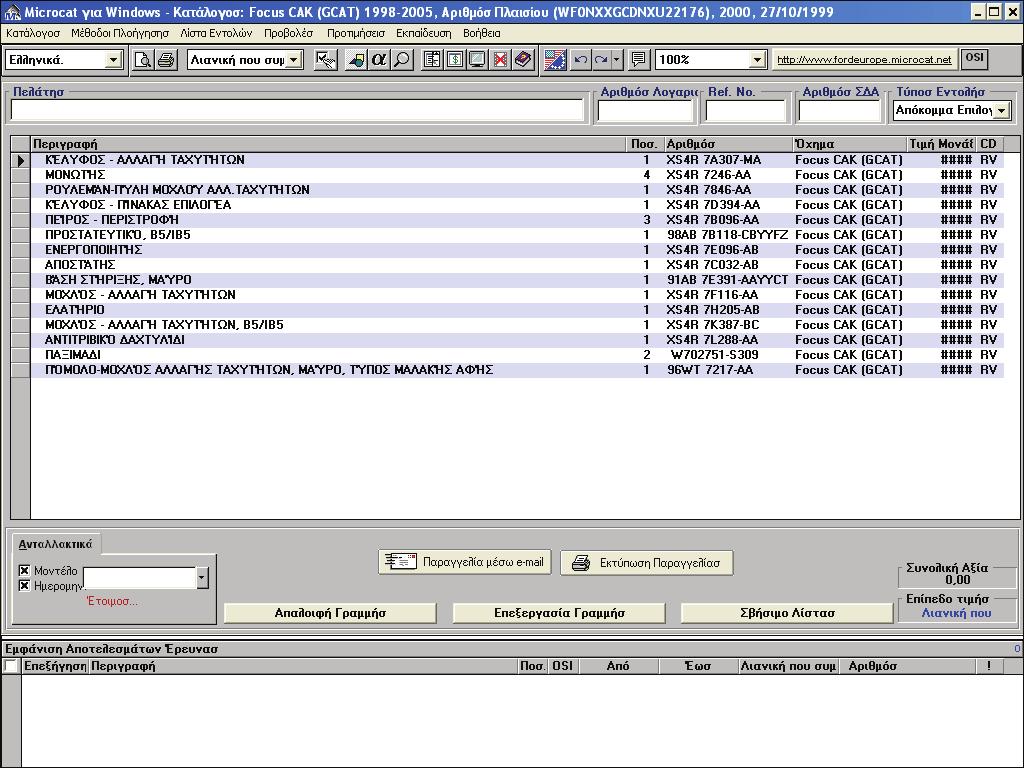Click Εκτύπωση Παραγγελίας button
This screenshot has width=1024, height=768.
[x=647, y=563]
